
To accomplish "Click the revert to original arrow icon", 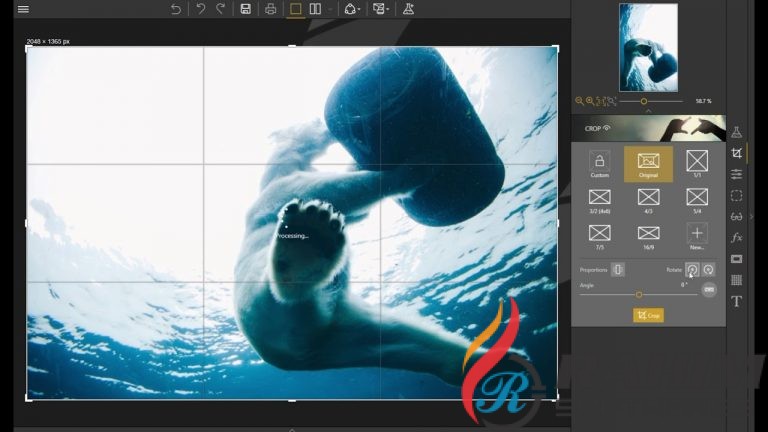I will tap(175, 9).
